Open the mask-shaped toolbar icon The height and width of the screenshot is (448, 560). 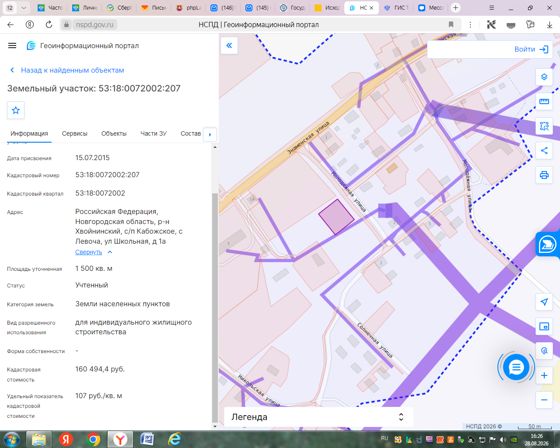point(511,25)
